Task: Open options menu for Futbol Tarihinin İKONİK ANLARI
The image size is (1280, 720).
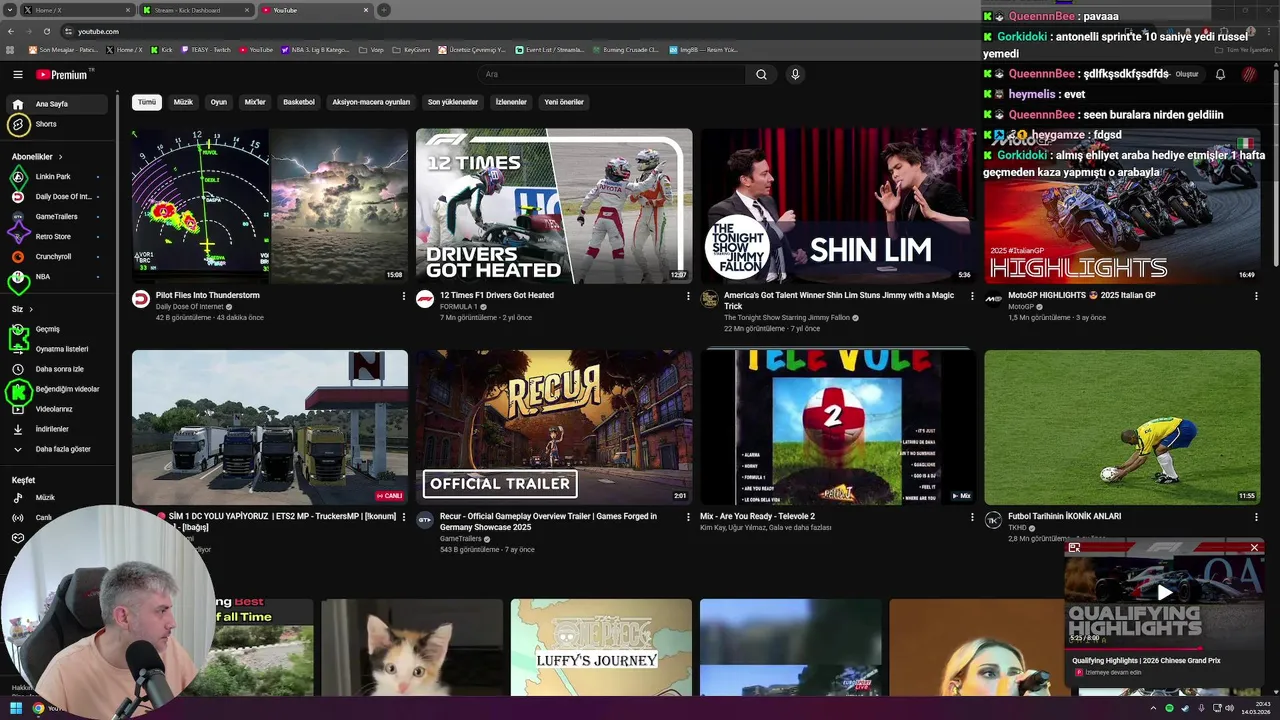Action: click(1256, 517)
